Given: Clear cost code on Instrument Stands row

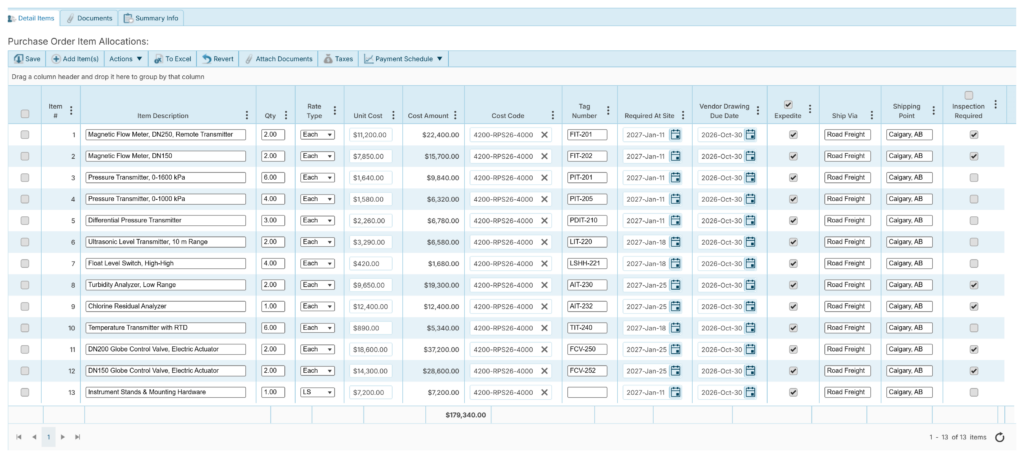Looking at the screenshot, I should (x=544, y=393).
